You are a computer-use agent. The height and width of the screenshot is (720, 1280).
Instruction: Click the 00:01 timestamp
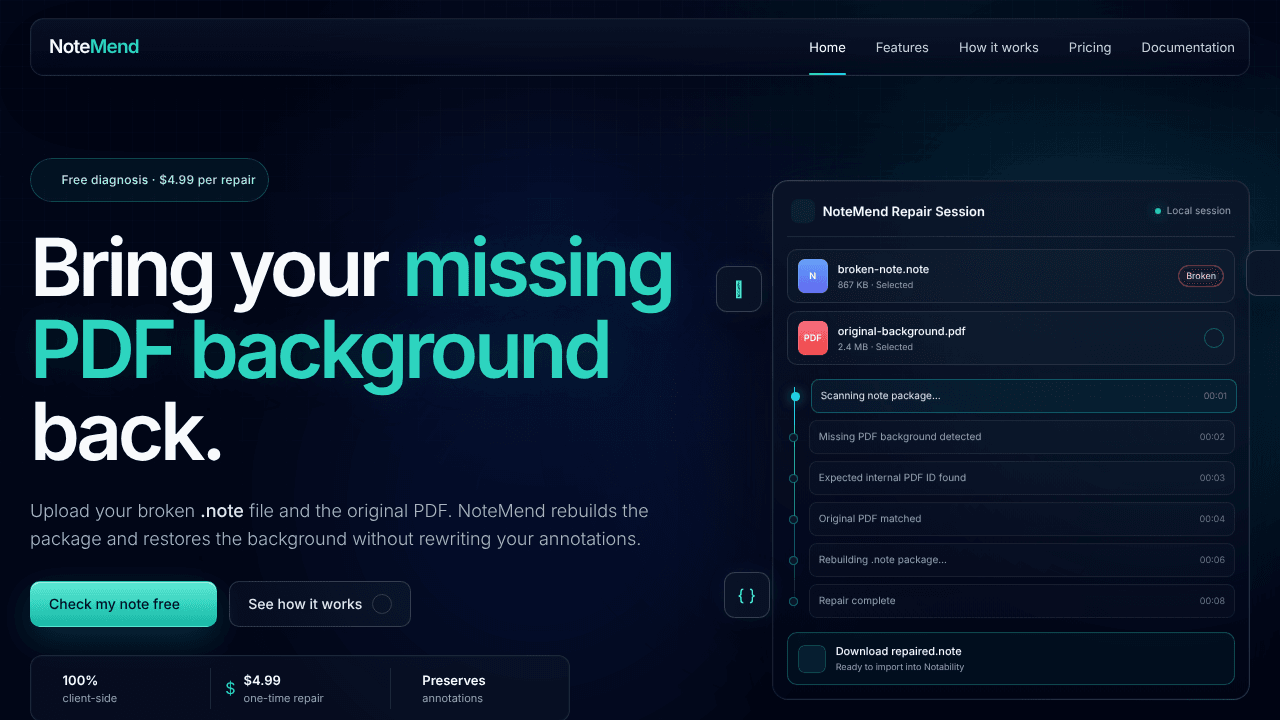pos(1215,396)
